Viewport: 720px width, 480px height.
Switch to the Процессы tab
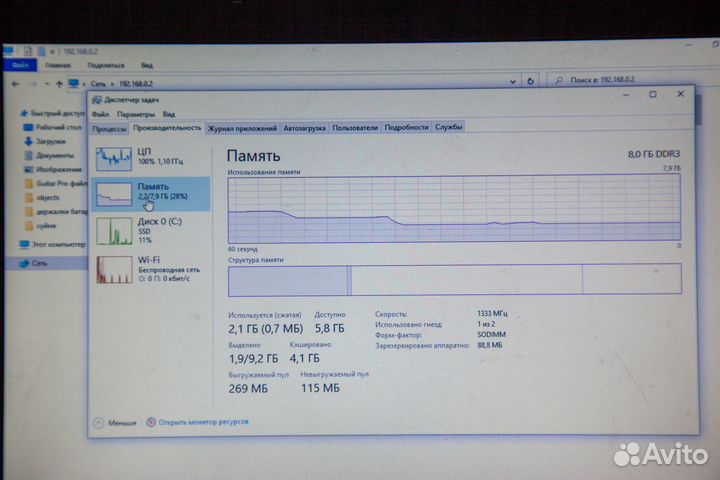[x=109, y=129]
